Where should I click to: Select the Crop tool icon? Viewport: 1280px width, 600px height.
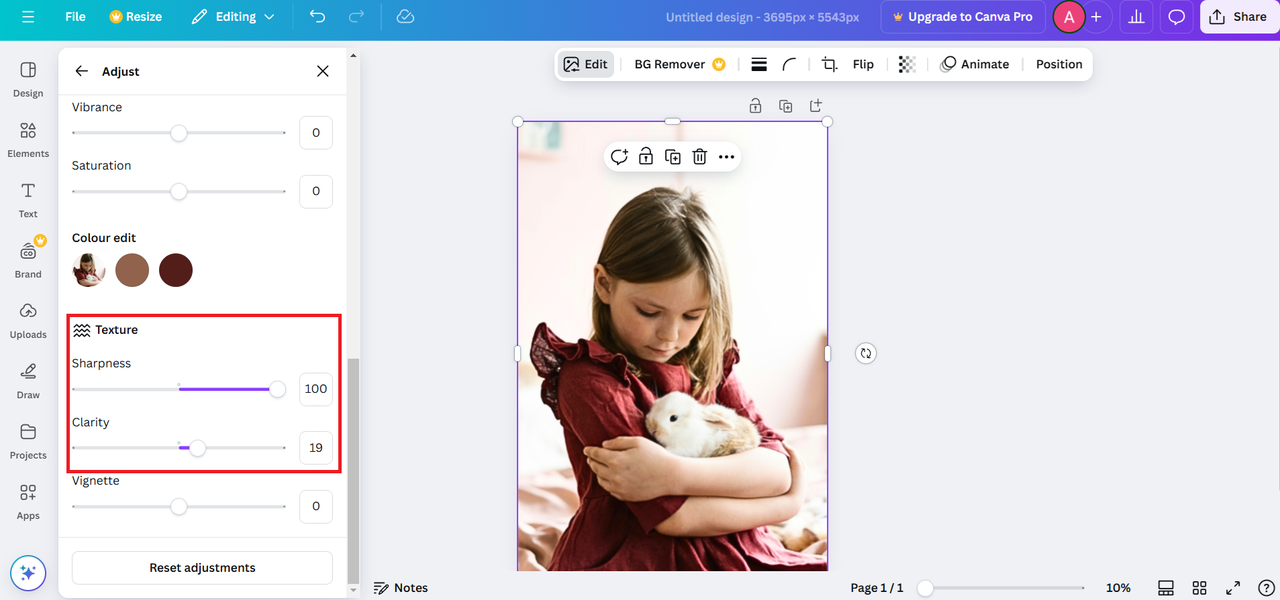pyautogui.click(x=829, y=64)
